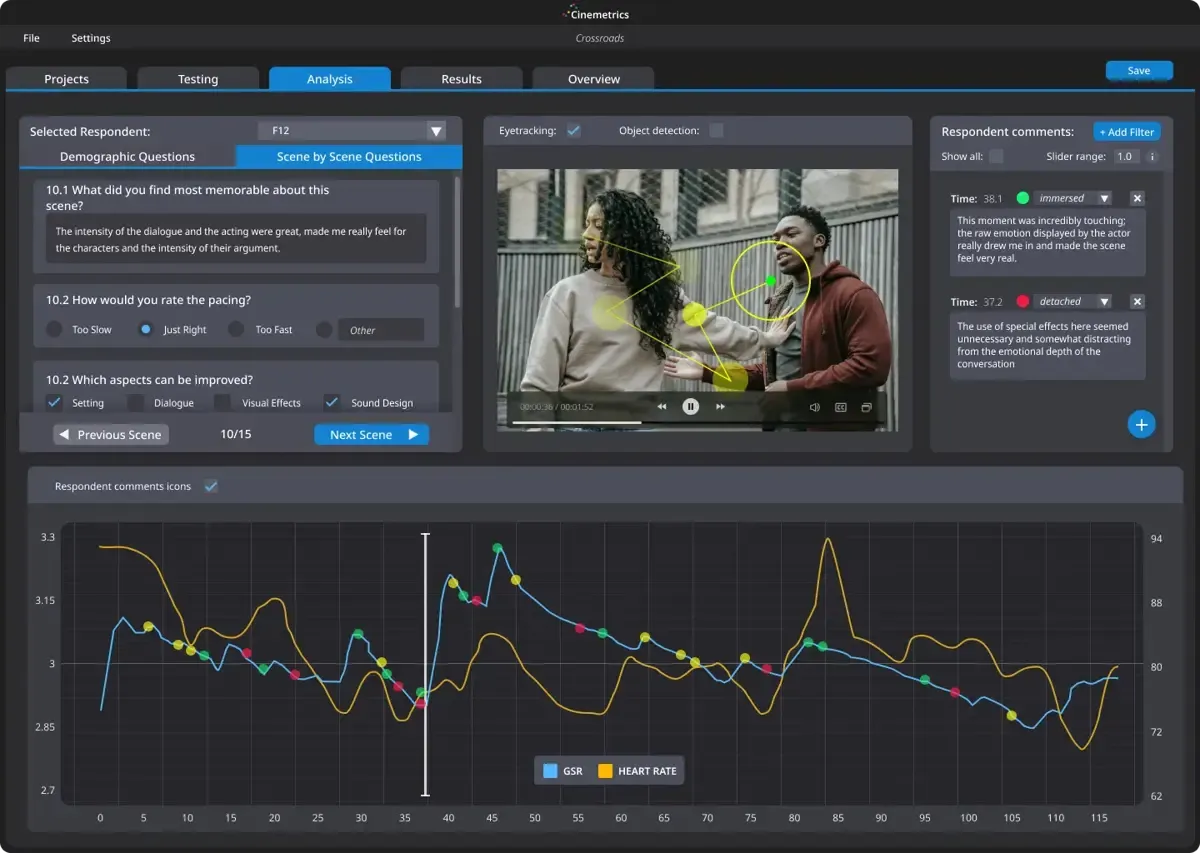1200x853 pixels.
Task: Open the Settings menu
Action: coord(90,38)
